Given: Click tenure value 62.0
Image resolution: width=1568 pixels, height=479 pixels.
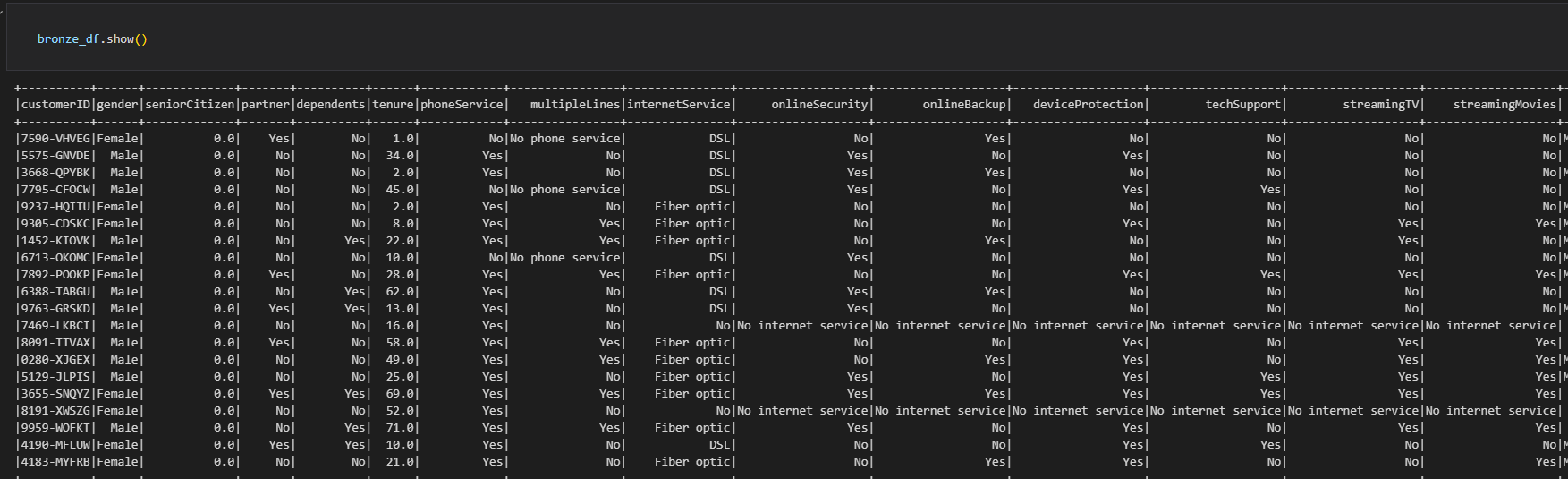Looking at the screenshot, I should [x=401, y=292].
